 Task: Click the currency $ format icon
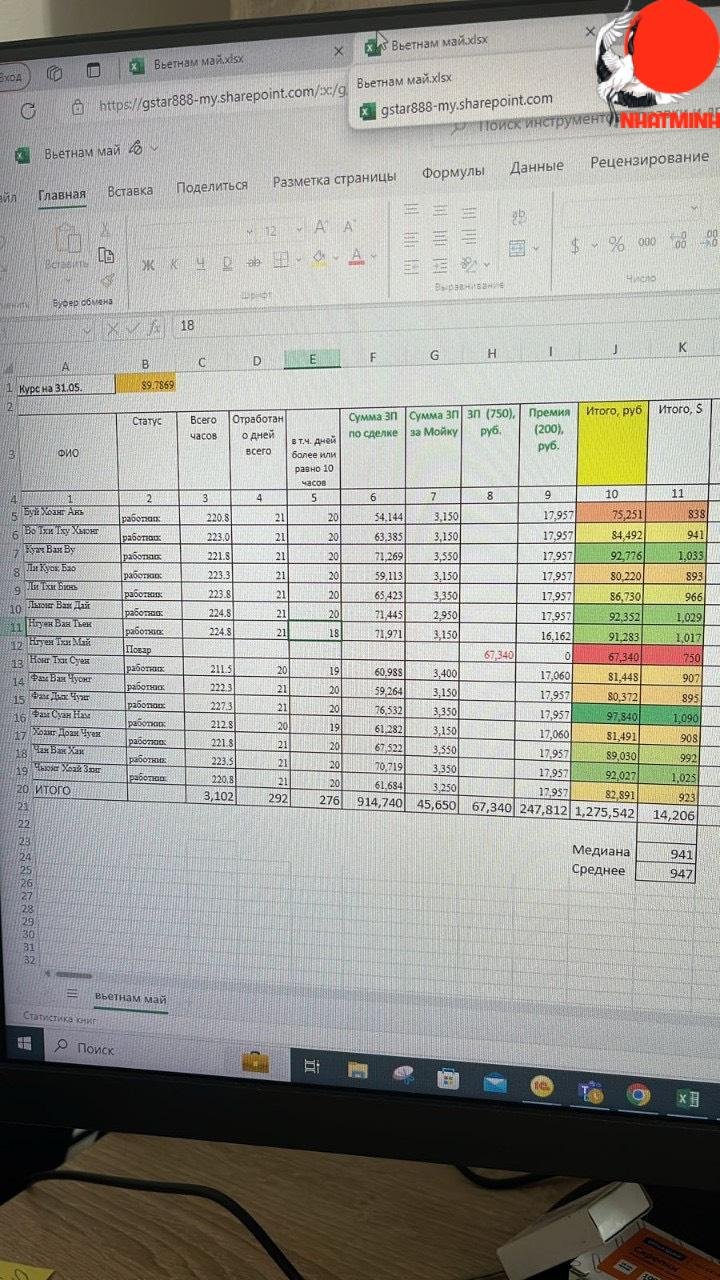coord(575,245)
